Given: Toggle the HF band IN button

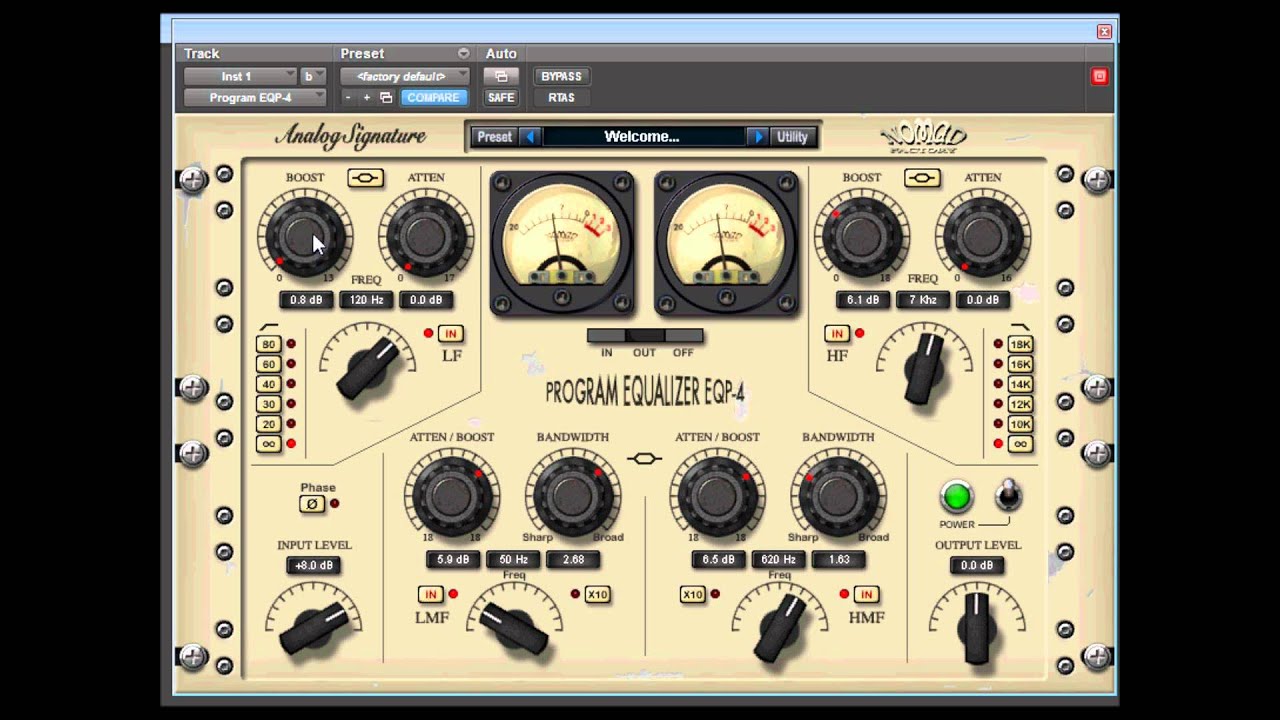Looking at the screenshot, I should coord(837,334).
